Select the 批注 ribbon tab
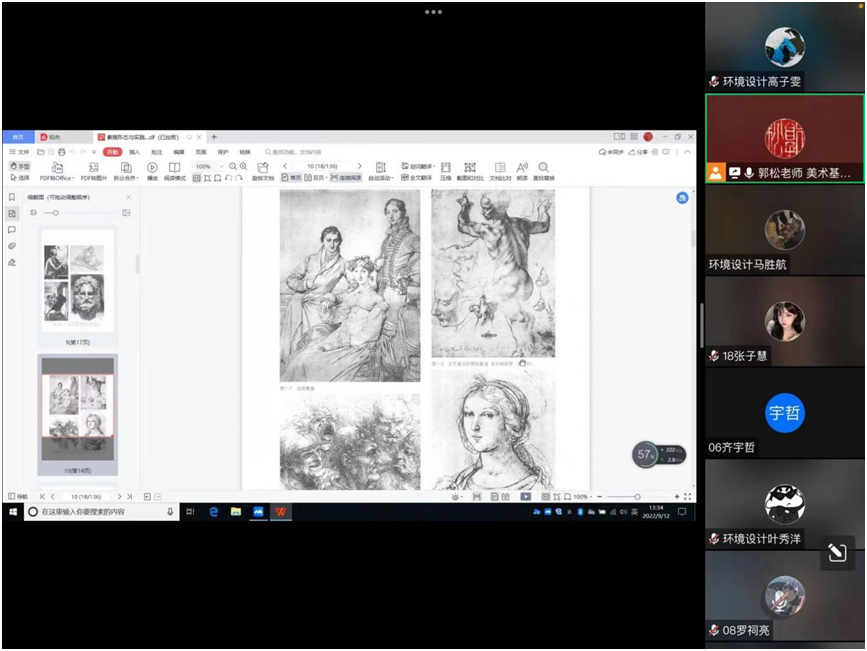This screenshot has height=651, width=867. 156,152
